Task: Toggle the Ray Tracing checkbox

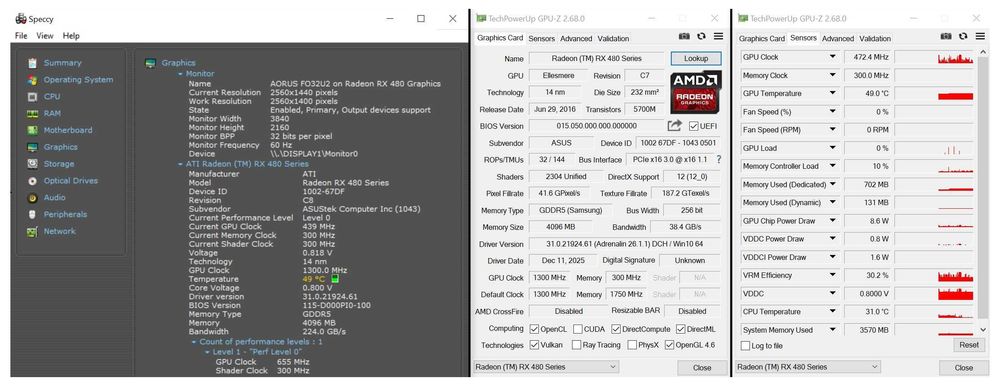Action: [x=577, y=345]
